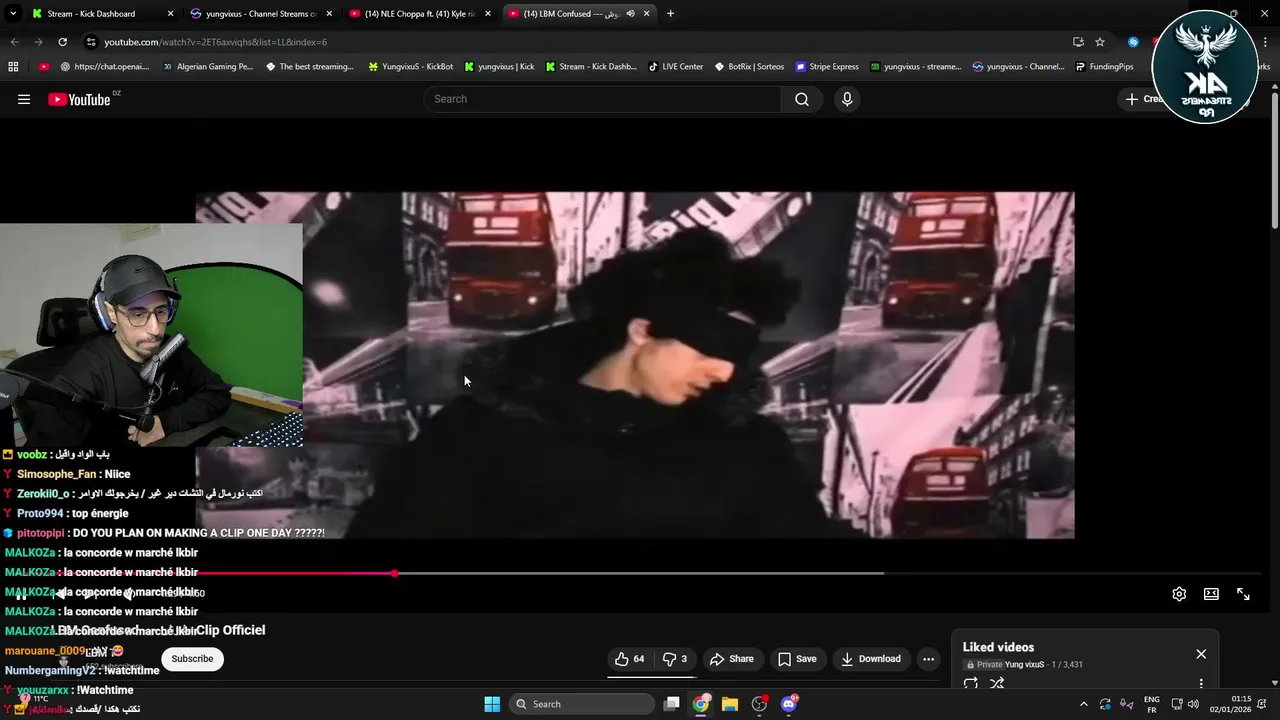The height and width of the screenshot is (720, 1280).
Task: Subscribe to the channel
Action: click(x=192, y=659)
